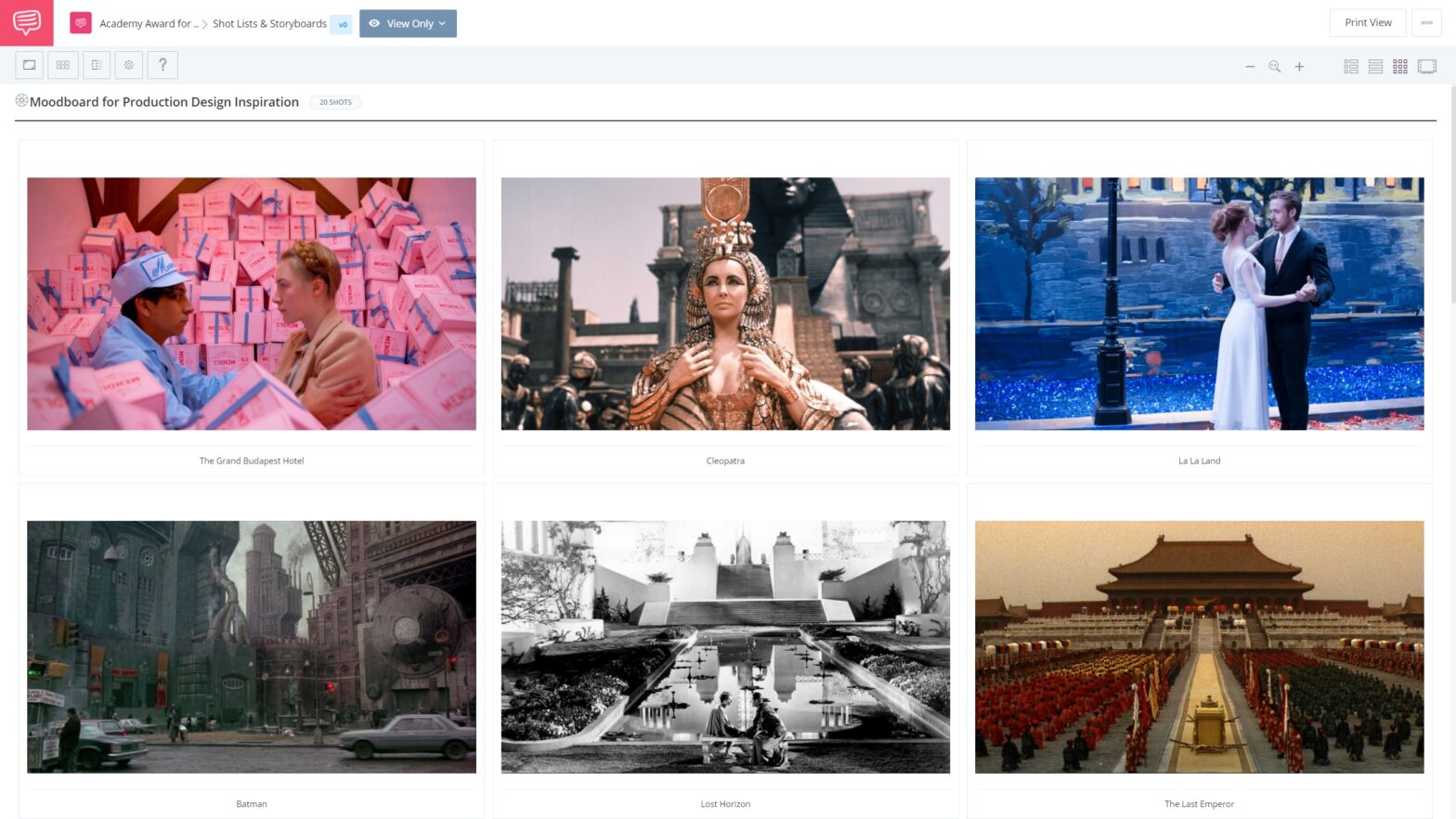Open the gear settings toolbar icon

click(129, 65)
